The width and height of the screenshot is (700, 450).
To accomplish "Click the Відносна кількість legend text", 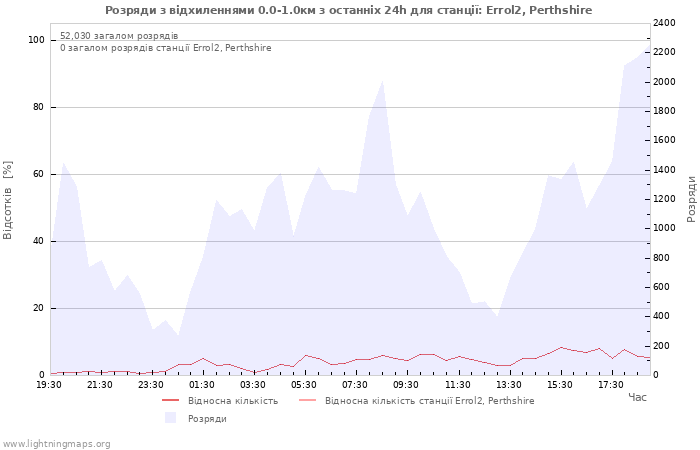I will pos(233,400).
